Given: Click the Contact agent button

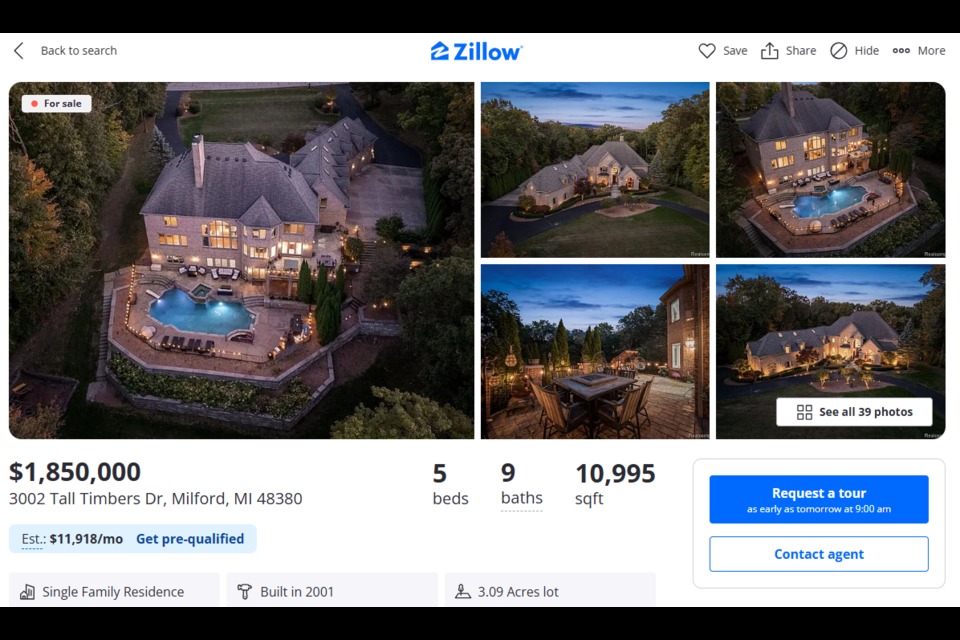Looking at the screenshot, I should coord(819,554).
